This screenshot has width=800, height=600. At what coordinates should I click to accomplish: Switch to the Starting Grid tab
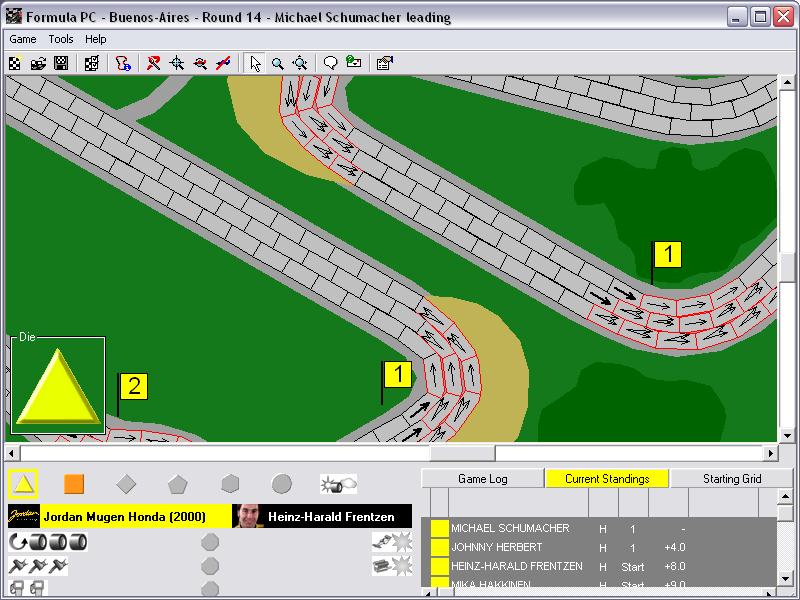pos(732,479)
